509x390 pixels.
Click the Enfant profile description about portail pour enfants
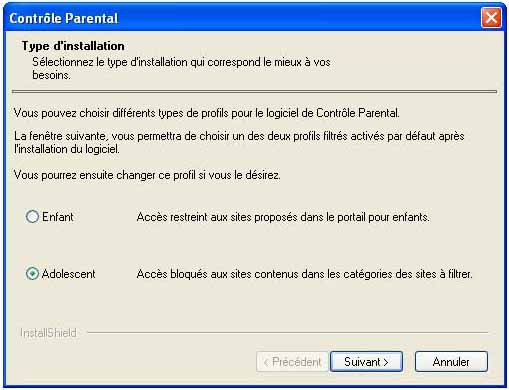pyautogui.click(x=283, y=217)
